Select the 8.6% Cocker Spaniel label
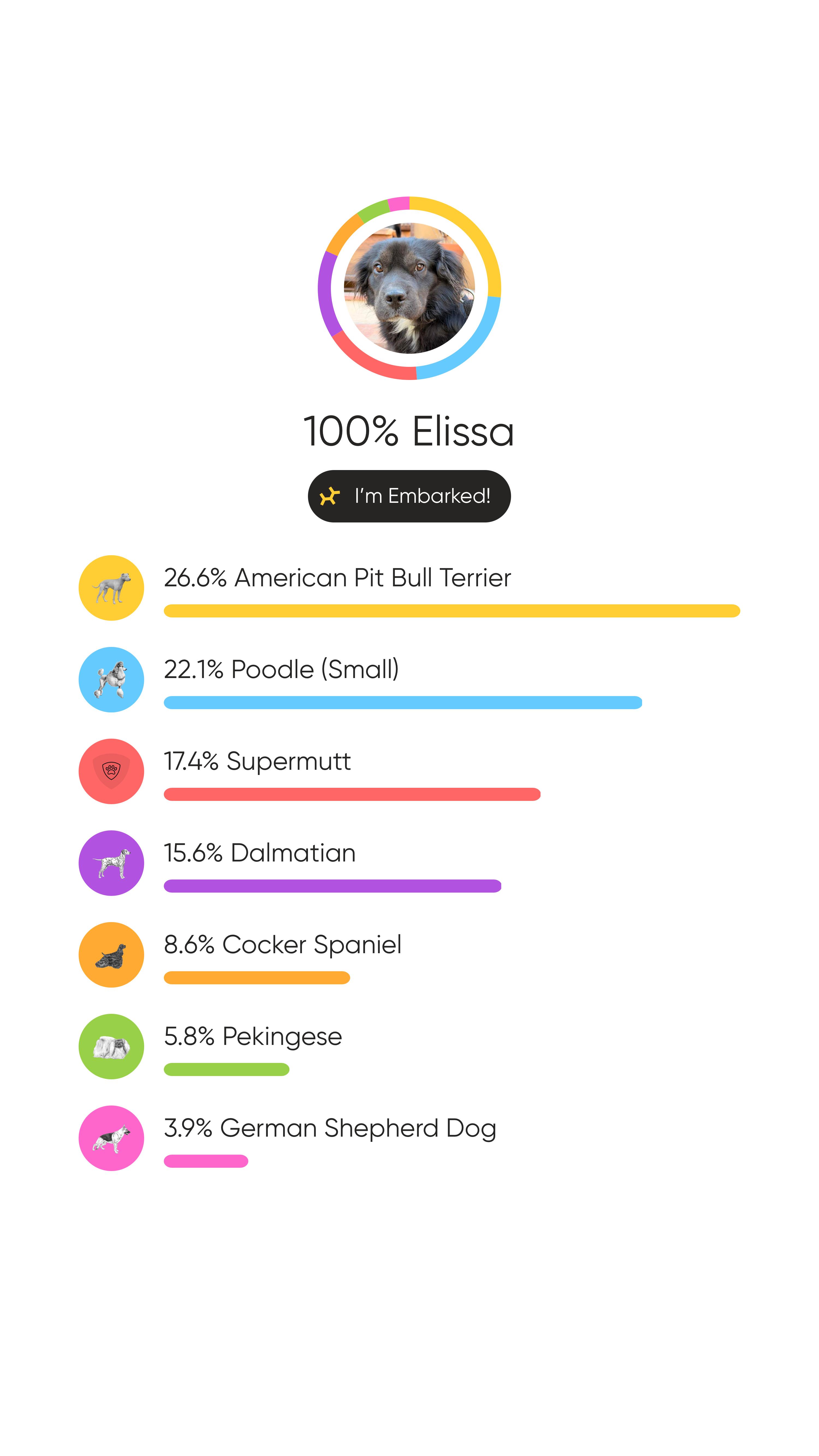This screenshot has width=819, height=1456. 283,944
